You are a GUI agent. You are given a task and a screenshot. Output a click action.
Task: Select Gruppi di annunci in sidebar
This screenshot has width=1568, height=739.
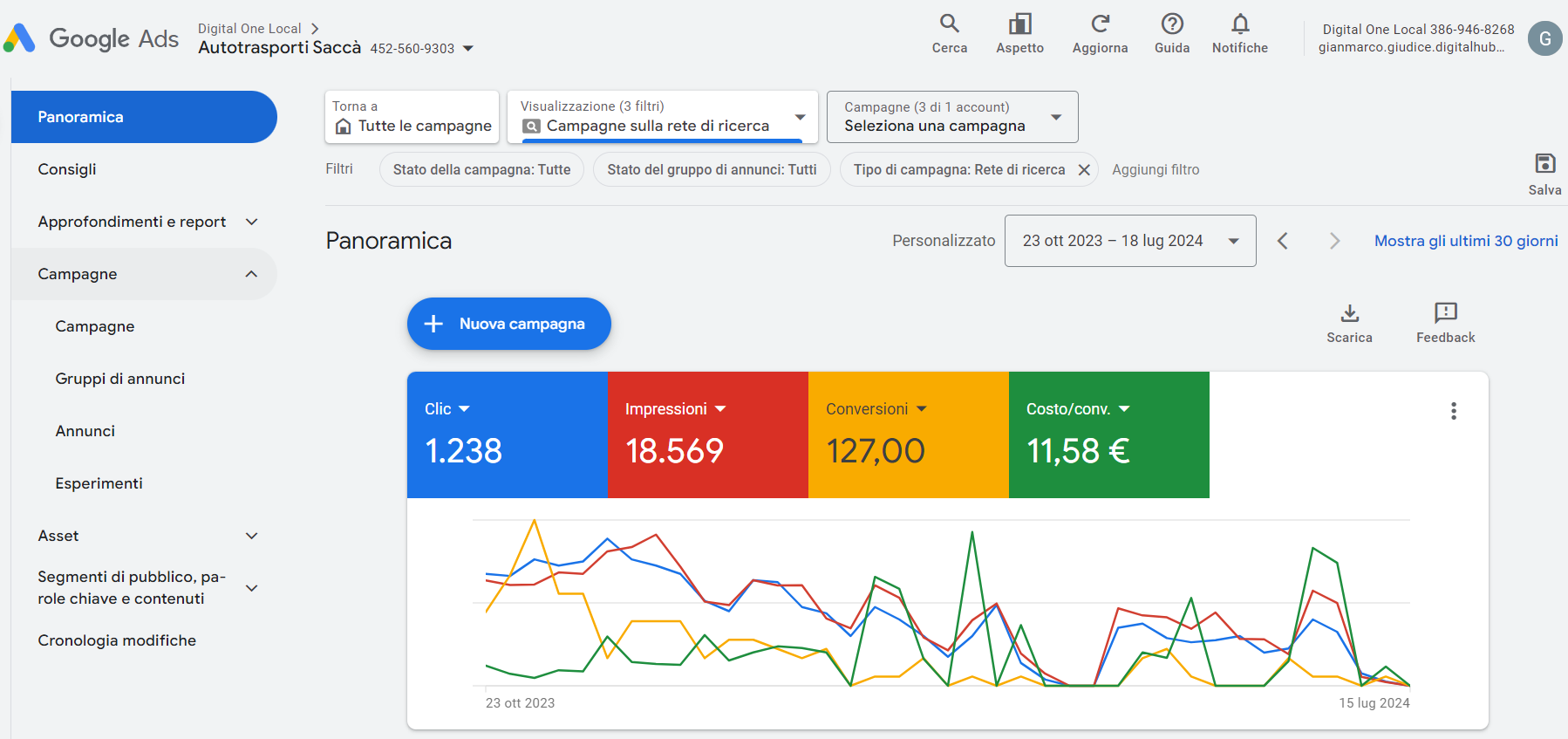tap(120, 379)
